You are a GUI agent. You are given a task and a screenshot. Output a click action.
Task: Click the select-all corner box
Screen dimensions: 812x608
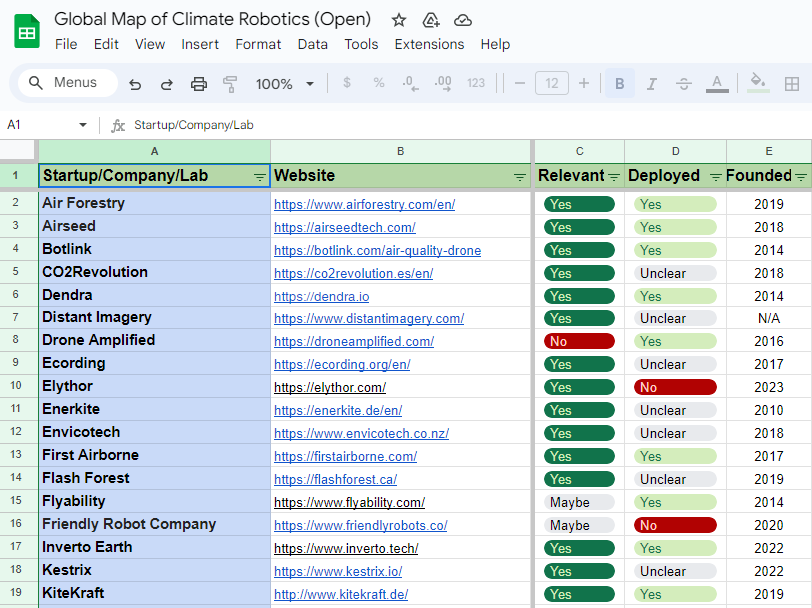tap(19, 150)
